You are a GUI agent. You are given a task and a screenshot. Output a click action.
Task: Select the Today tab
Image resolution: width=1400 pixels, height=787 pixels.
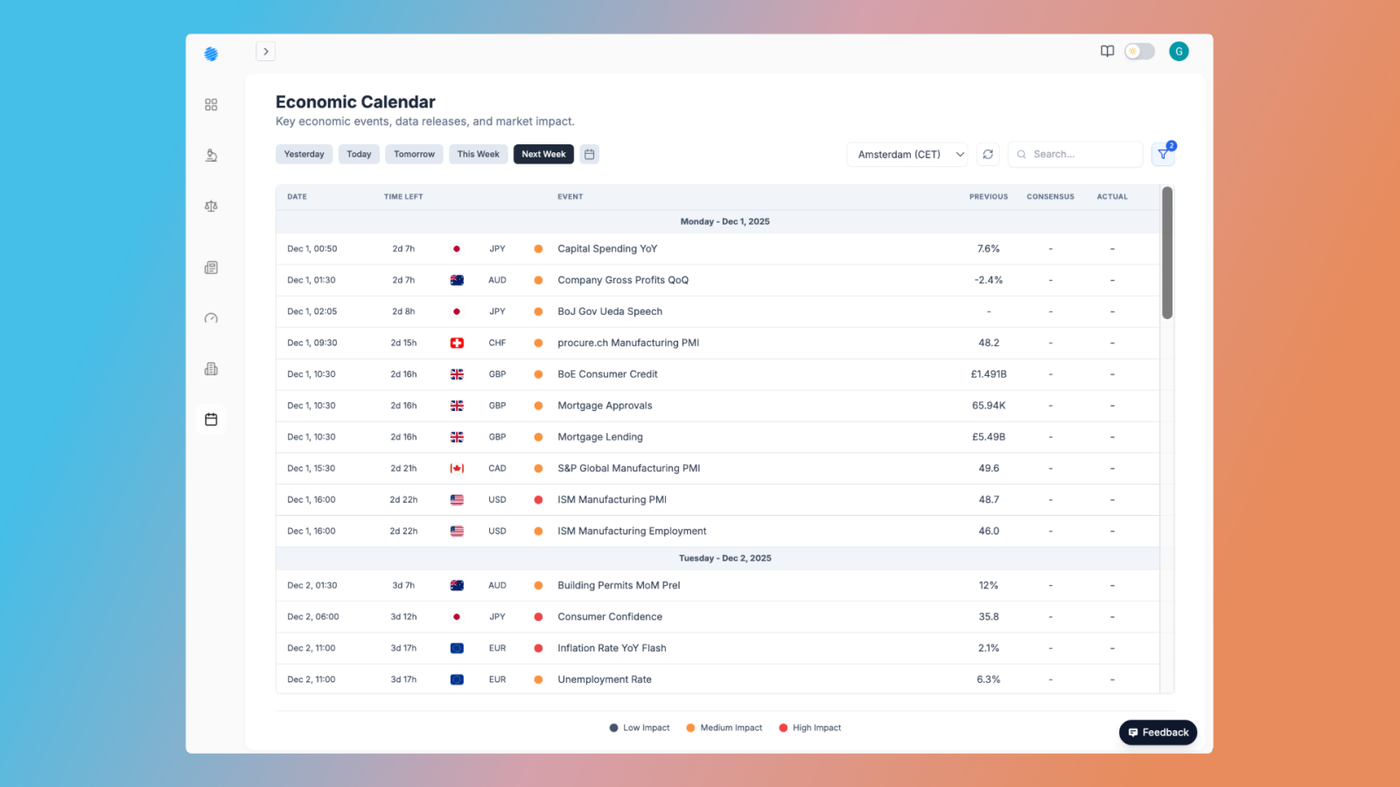click(359, 154)
